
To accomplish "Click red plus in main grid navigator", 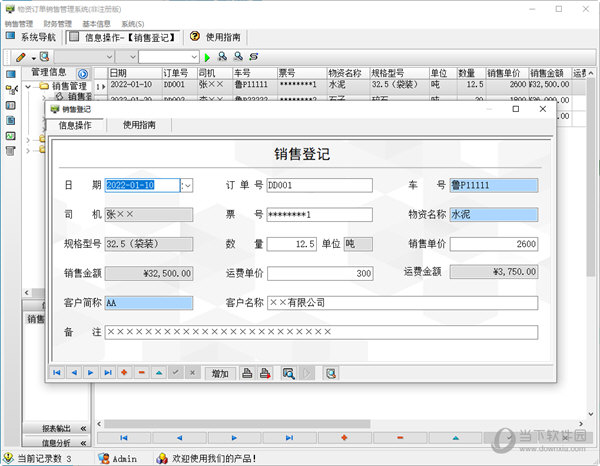I will [344, 438].
